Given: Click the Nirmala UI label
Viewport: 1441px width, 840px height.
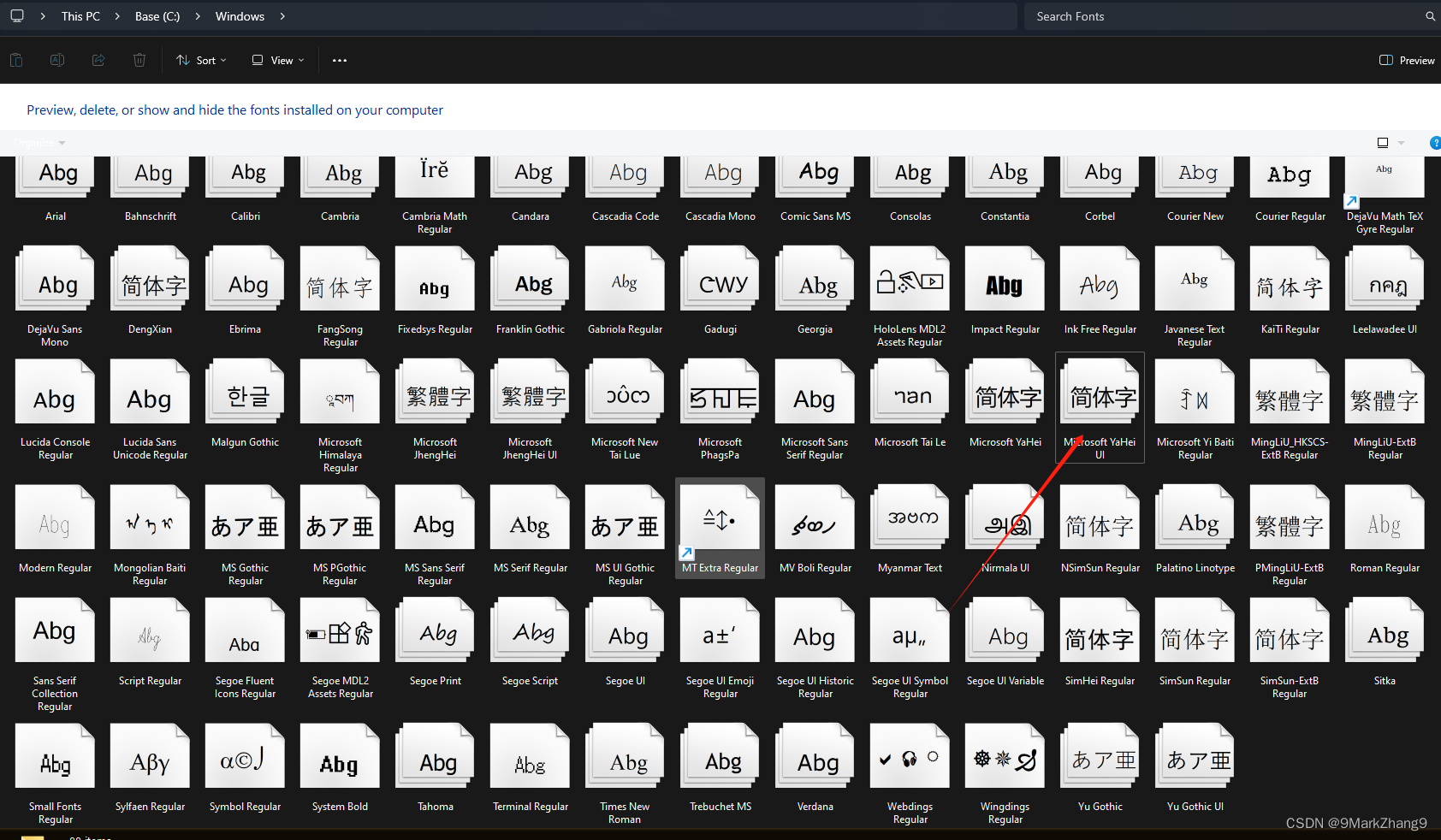Looking at the screenshot, I should pos(1005,568).
